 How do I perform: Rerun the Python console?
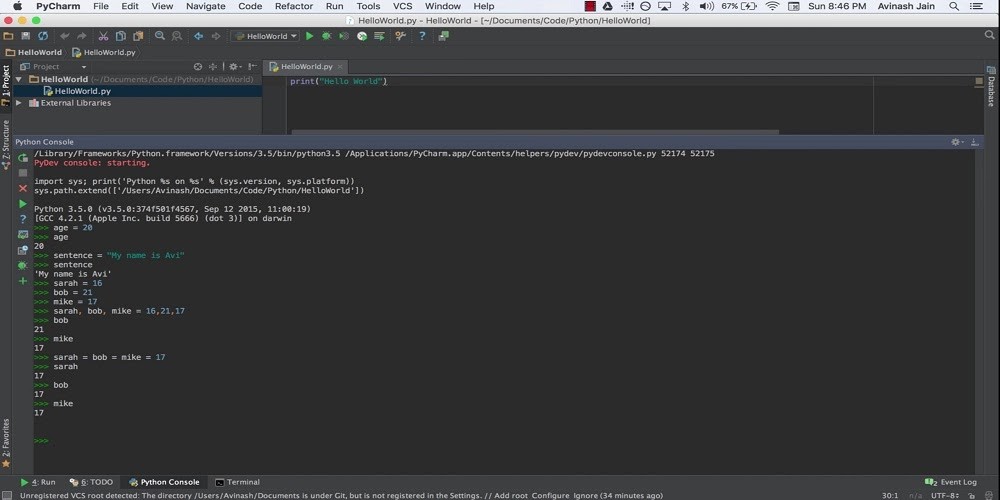point(23,157)
